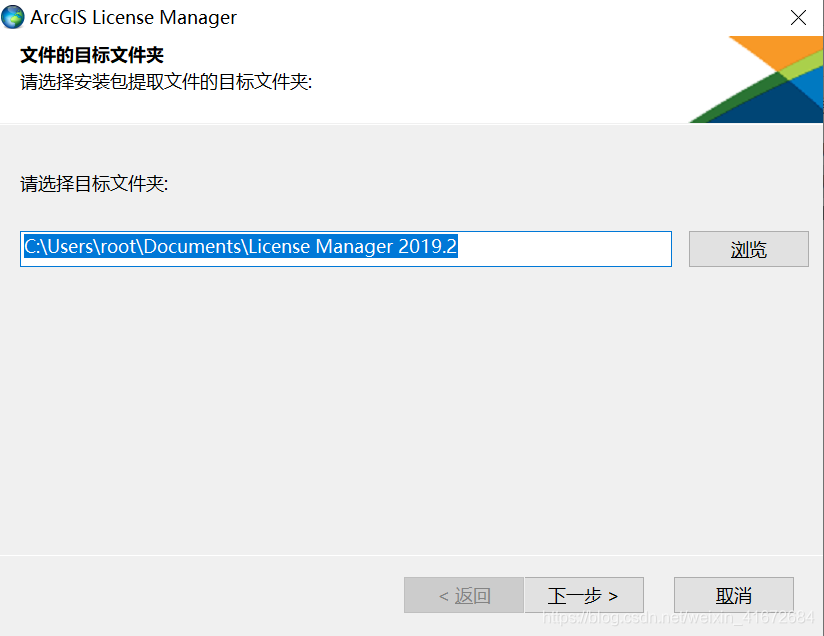Focus the destination folder path field
Viewport: 824px width, 636px height.
point(346,249)
